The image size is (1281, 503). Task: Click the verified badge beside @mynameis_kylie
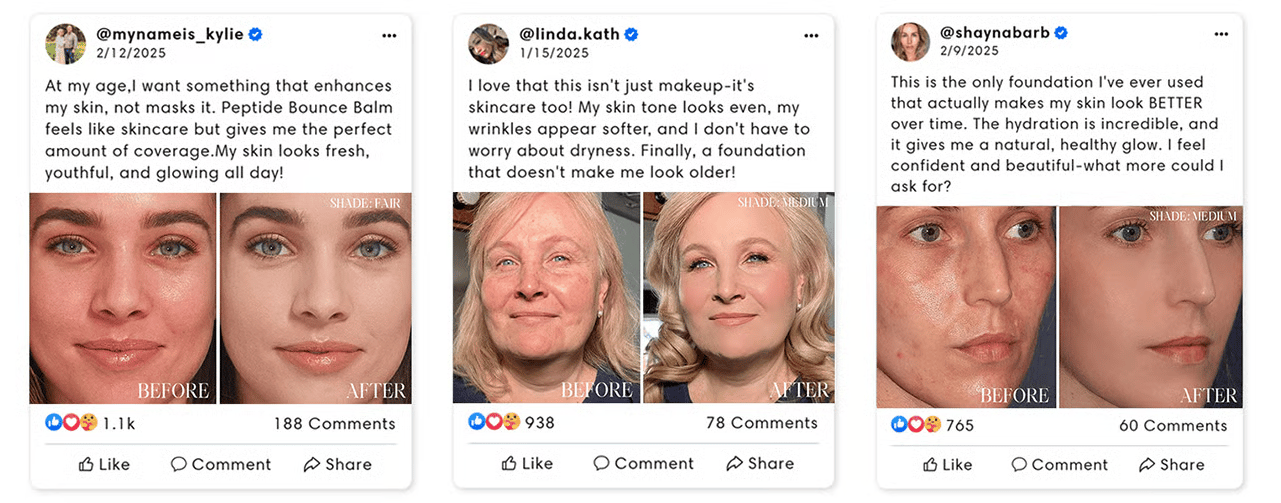pos(256,34)
